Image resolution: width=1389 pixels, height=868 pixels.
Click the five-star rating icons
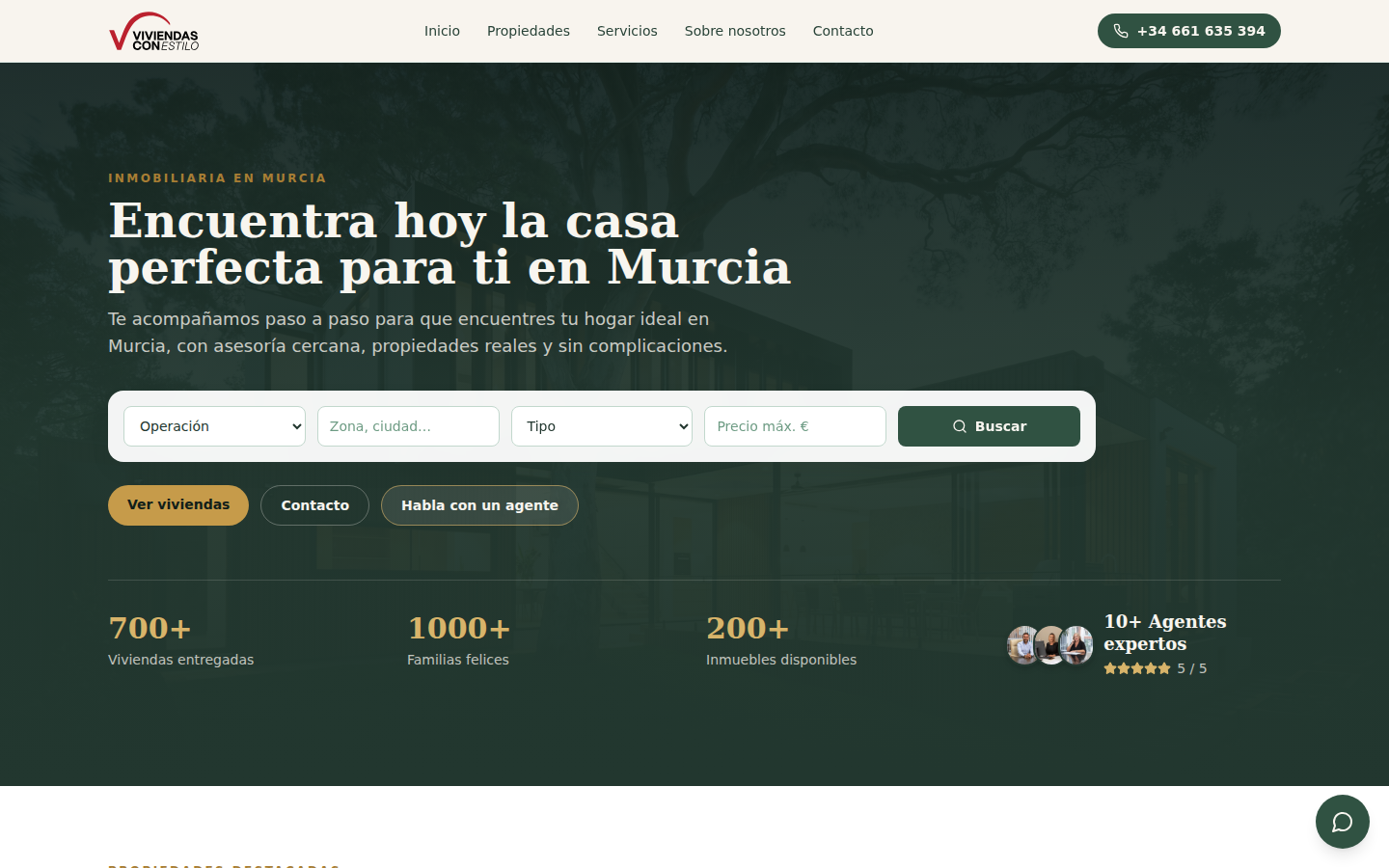pyautogui.click(x=1137, y=668)
